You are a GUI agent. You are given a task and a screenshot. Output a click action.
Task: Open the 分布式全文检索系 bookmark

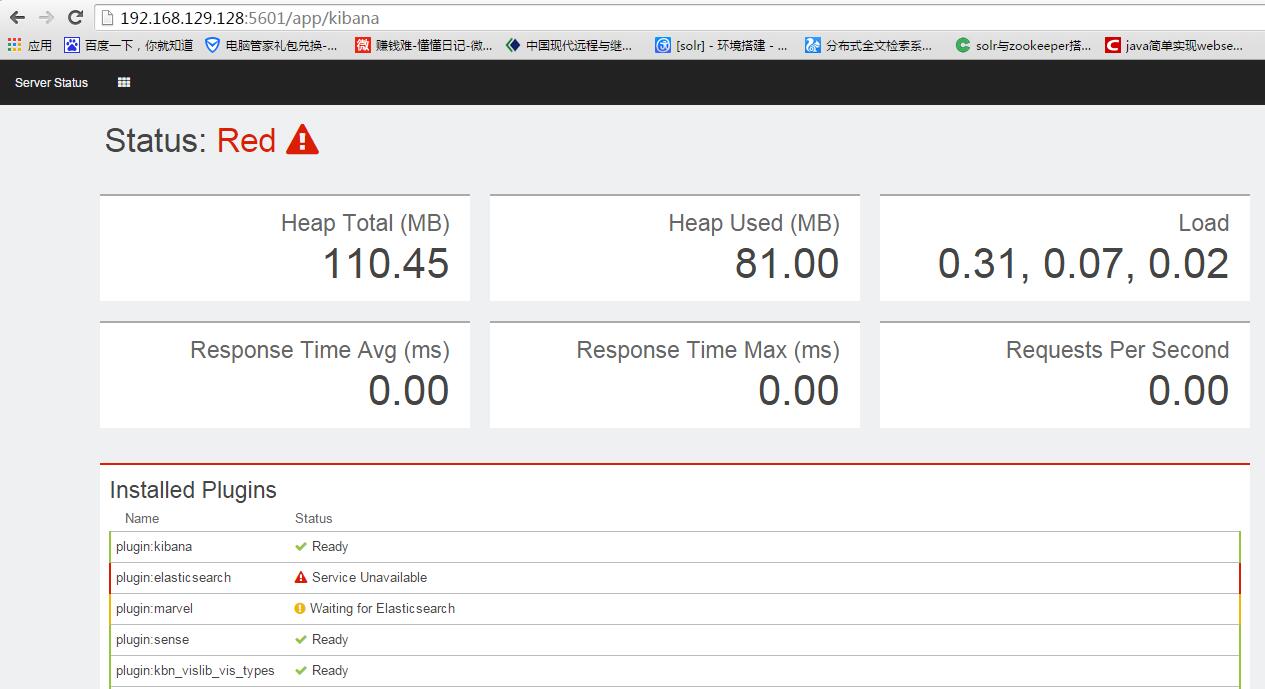[869, 45]
